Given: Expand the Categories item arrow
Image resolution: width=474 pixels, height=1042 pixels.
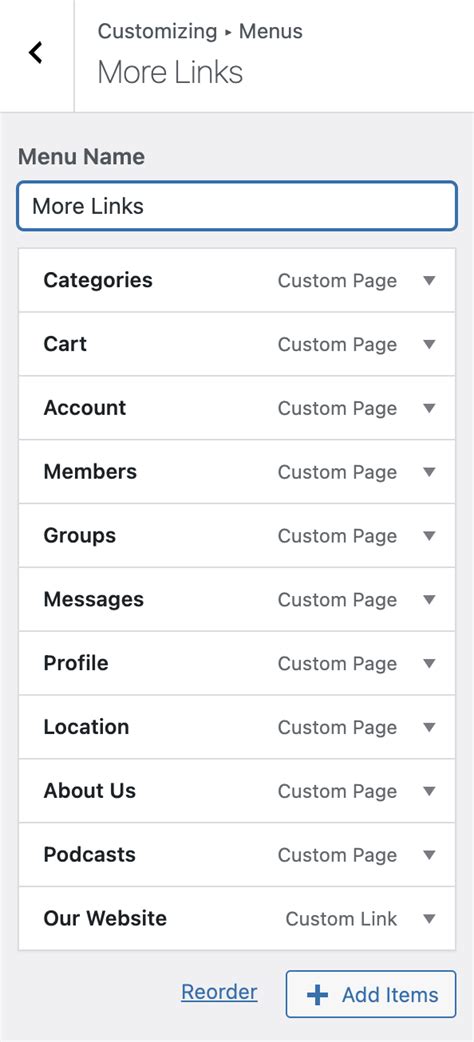Looking at the screenshot, I should pyautogui.click(x=429, y=280).
